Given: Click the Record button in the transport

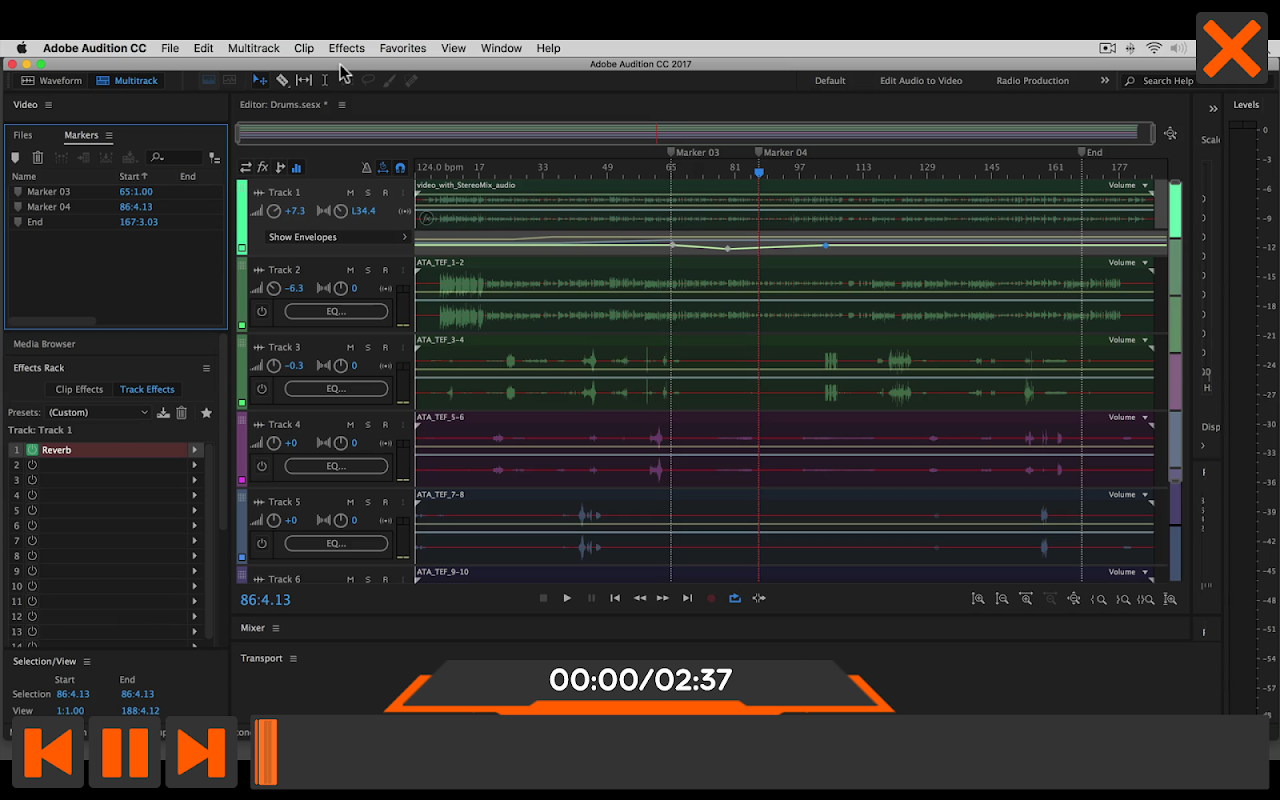Looking at the screenshot, I should (x=711, y=598).
